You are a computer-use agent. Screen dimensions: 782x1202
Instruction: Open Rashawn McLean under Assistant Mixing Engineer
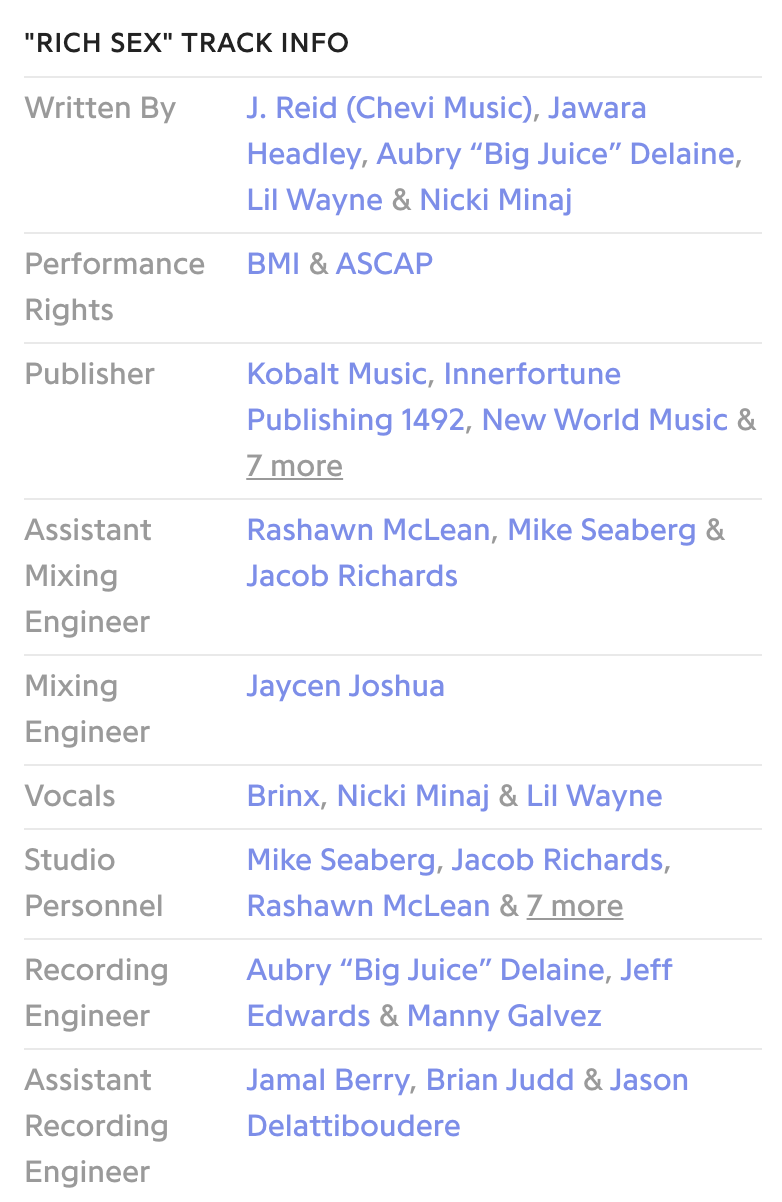click(369, 530)
